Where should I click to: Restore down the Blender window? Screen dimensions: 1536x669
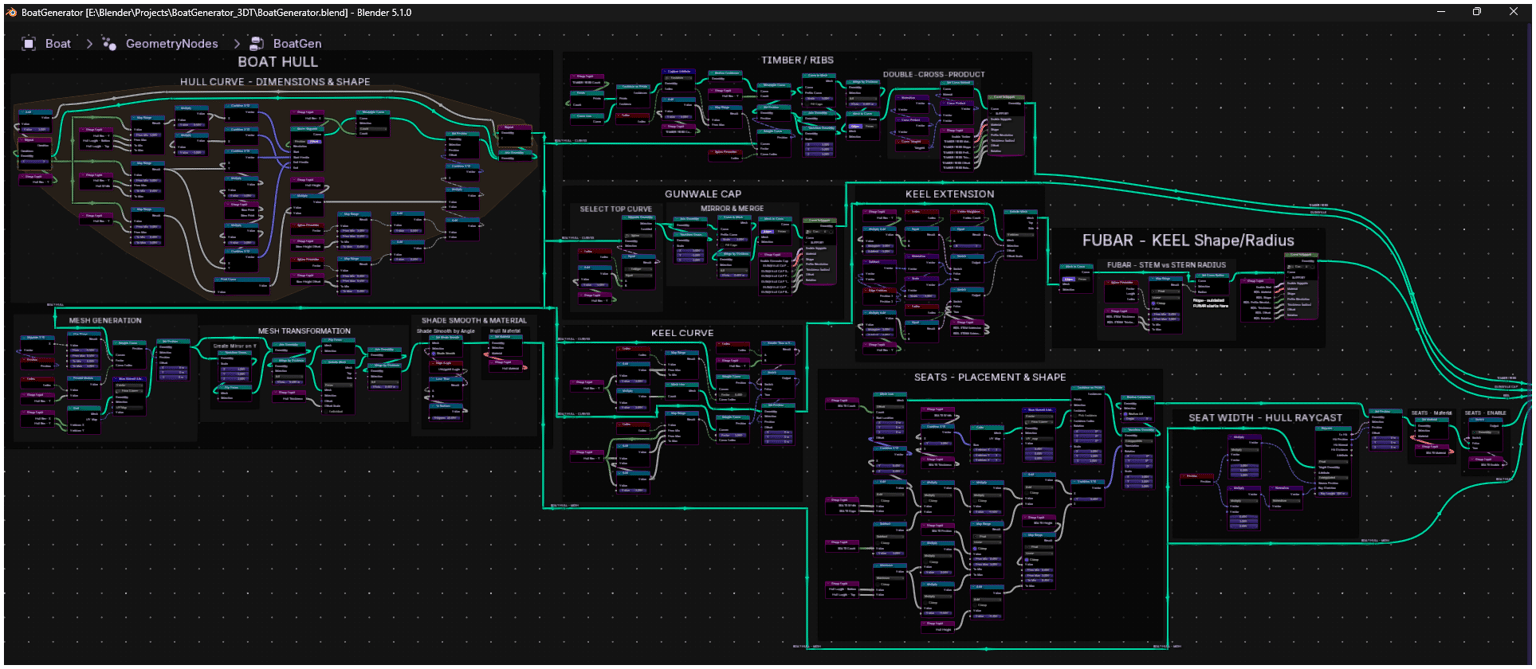pyautogui.click(x=1476, y=11)
